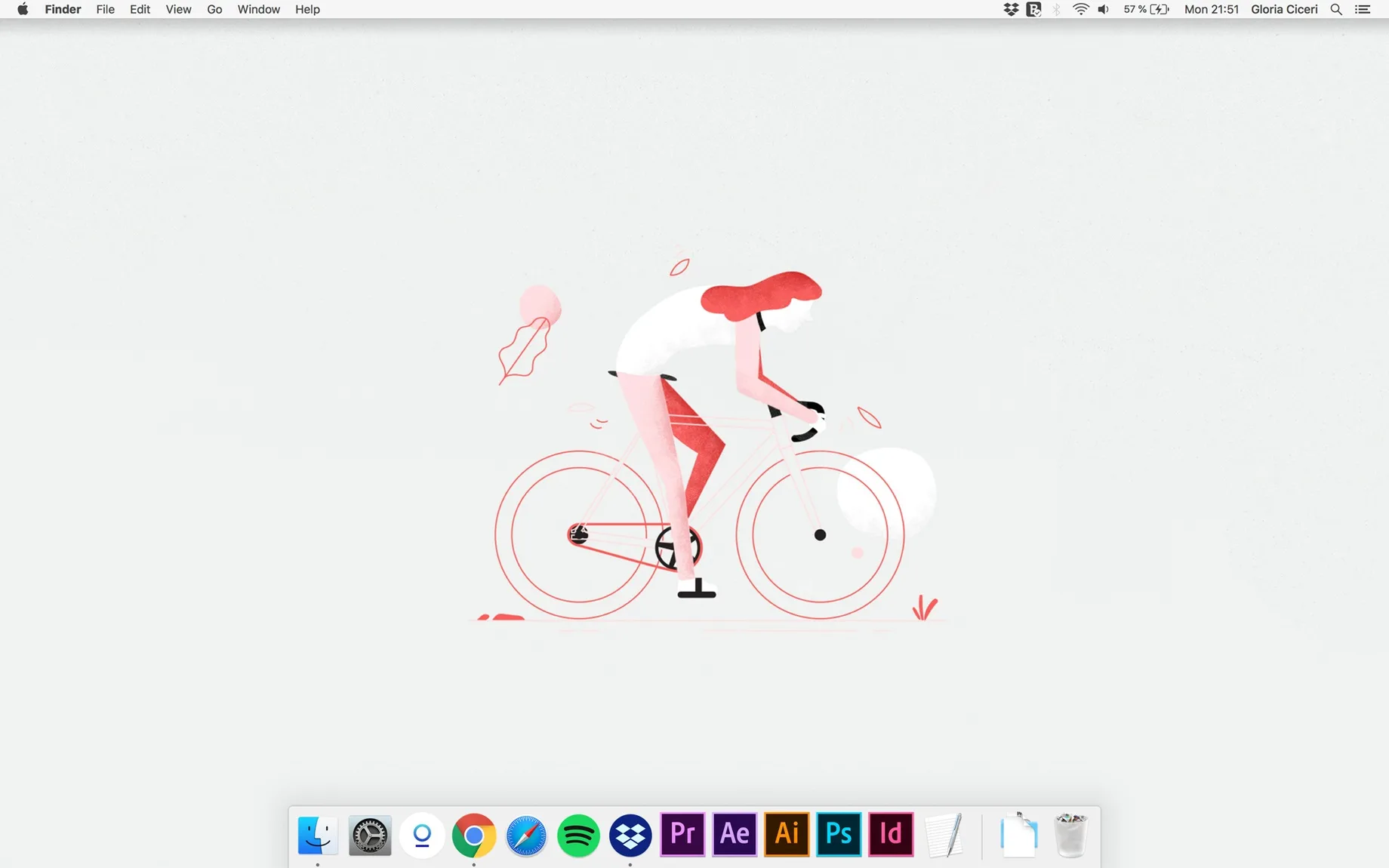This screenshot has width=1389, height=868.
Task: Open the Go menu
Action: pyautogui.click(x=214, y=9)
